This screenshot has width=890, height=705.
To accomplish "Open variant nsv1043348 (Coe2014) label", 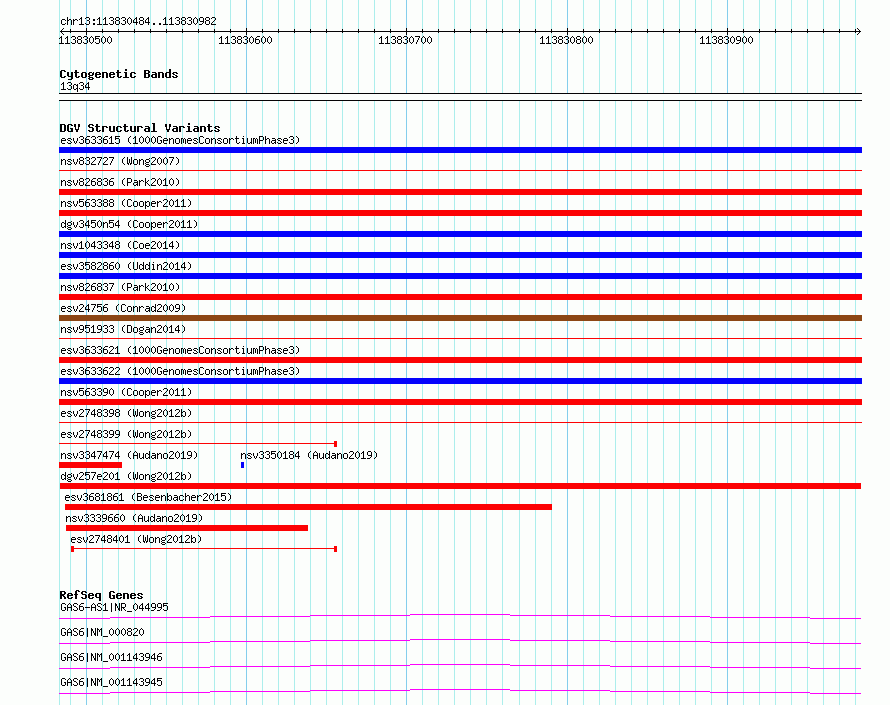I will pyautogui.click(x=120, y=245).
